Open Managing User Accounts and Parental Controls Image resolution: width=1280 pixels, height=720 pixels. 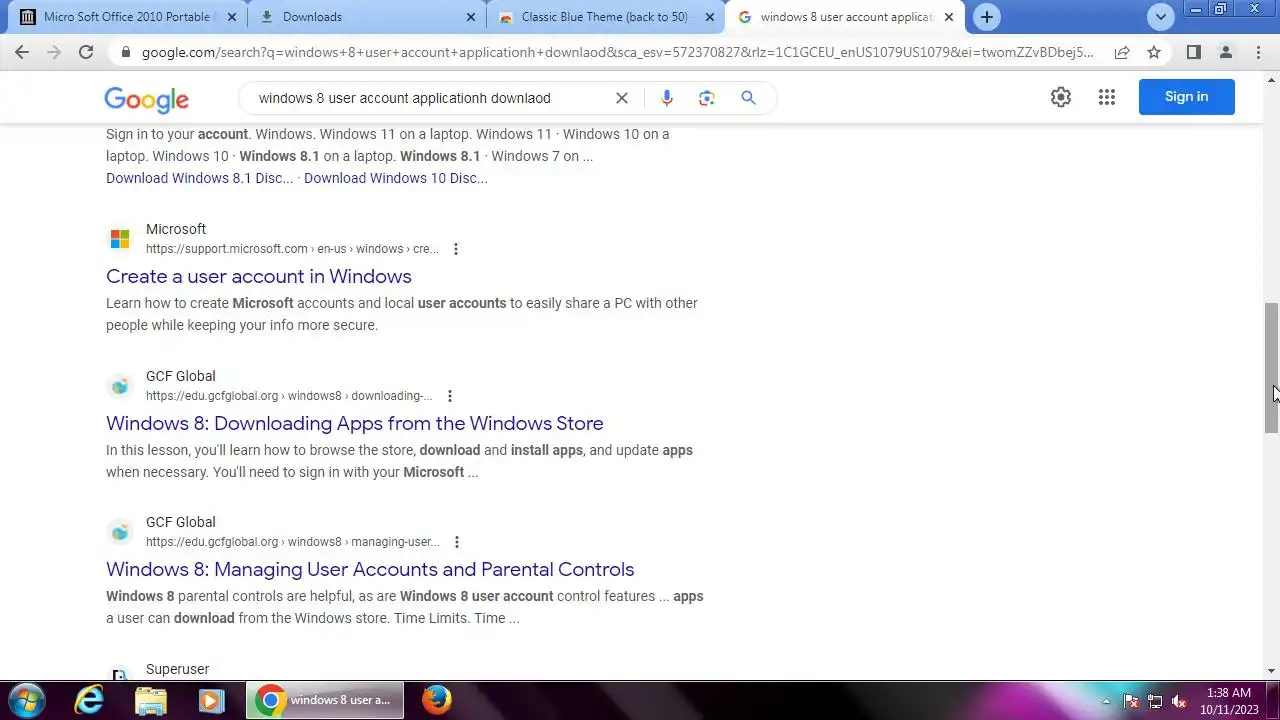[x=370, y=569]
